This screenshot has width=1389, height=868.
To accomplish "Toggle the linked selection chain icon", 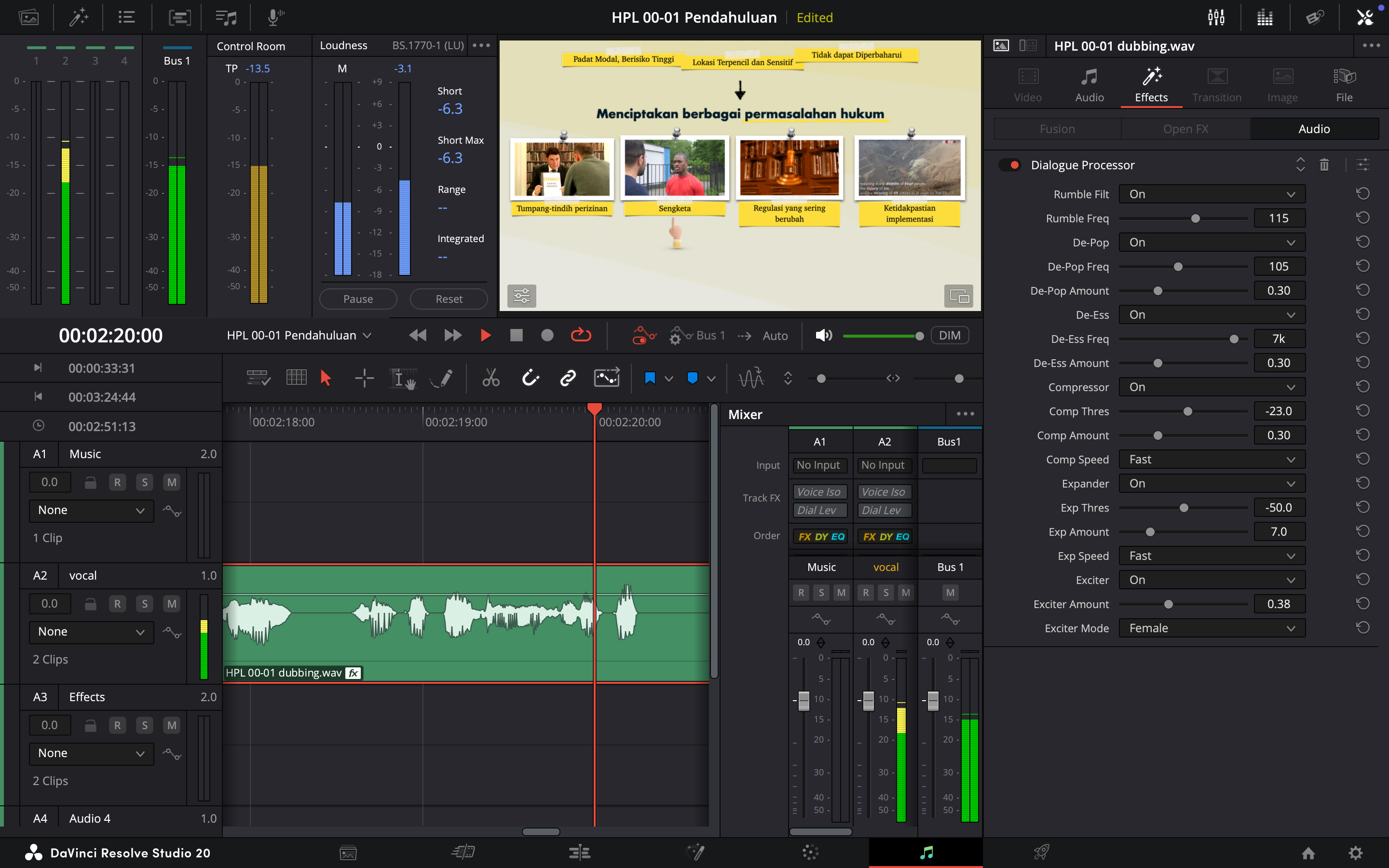I will point(568,379).
